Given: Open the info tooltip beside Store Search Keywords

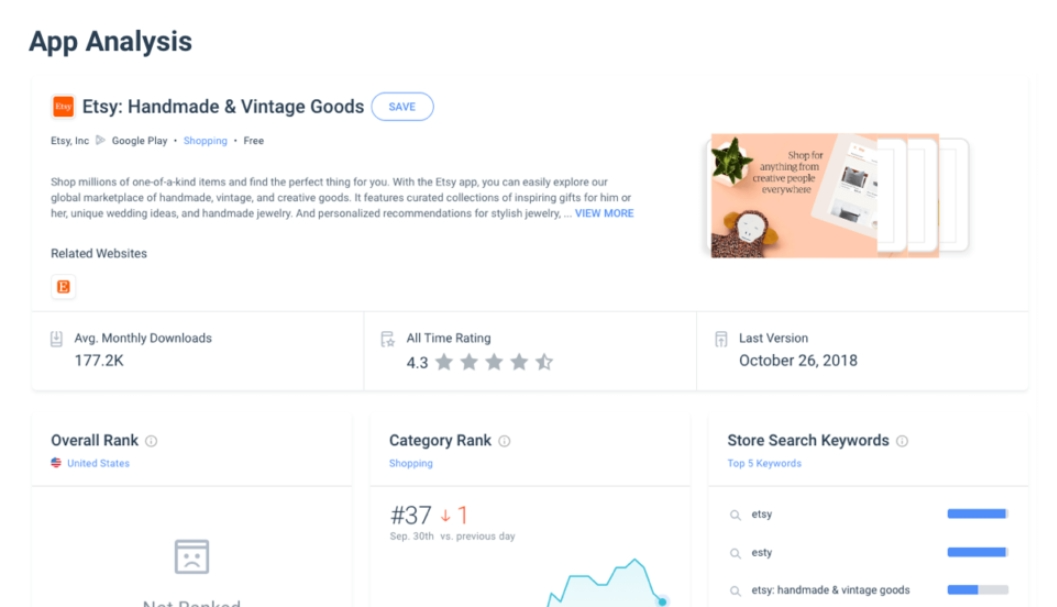Looking at the screenshot, I should coord(901,440).
